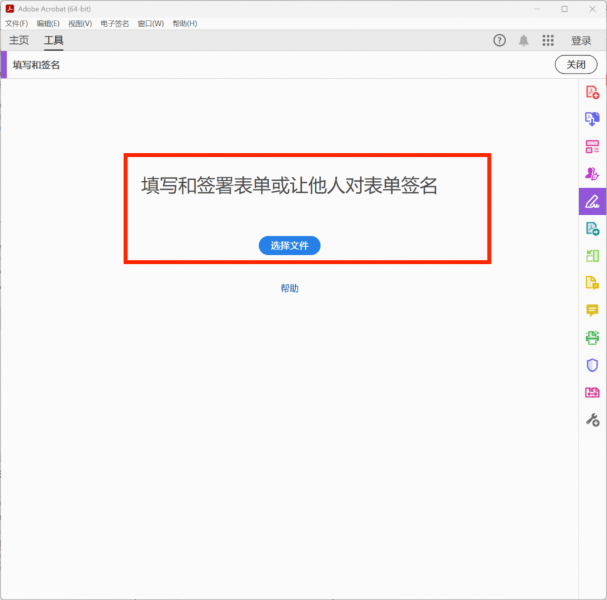The image size is (607, 600).
Task: Click the 登录 sign-in link
Action: [581, 41]
